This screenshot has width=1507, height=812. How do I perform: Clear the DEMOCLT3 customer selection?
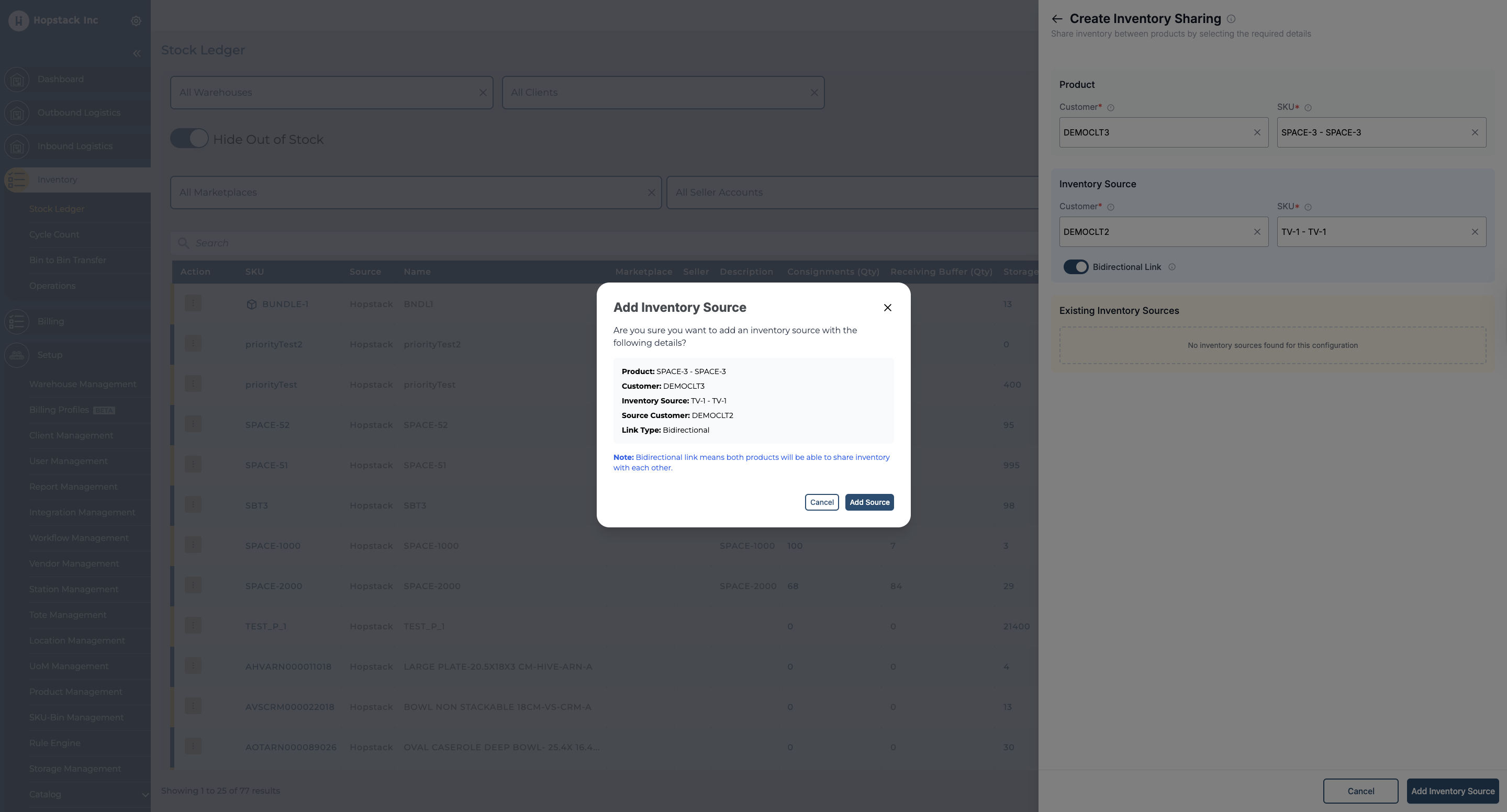point(1257,132)
